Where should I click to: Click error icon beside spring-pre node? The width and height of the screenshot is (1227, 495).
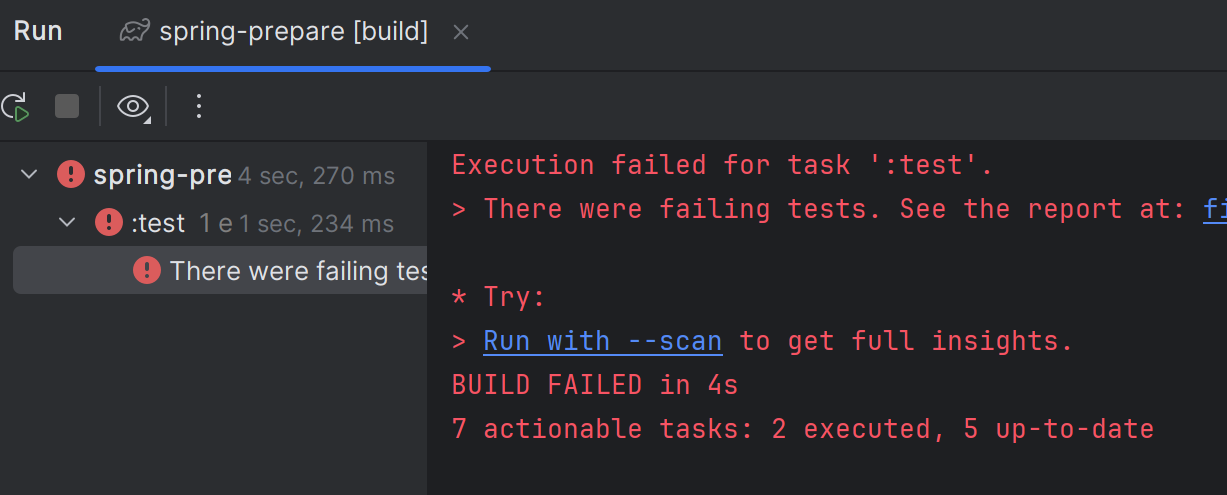(x=71, y=175)
